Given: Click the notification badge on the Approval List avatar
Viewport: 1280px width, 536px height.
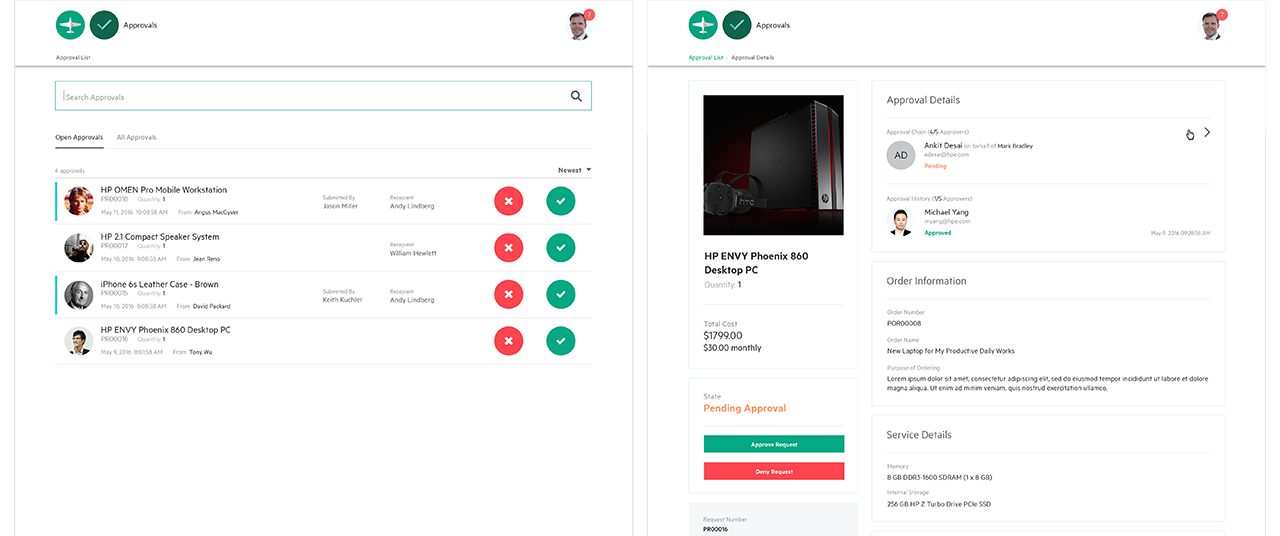Looking at the screenshot, I should click(589, 15).
